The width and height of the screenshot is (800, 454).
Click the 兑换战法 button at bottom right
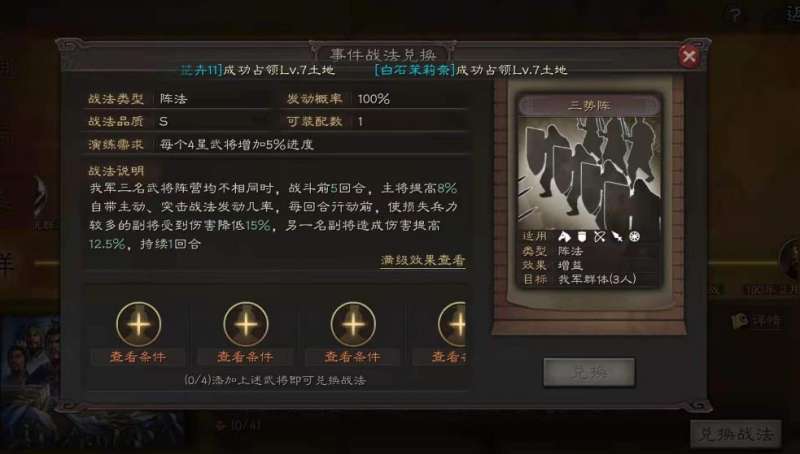click(736, 434)
